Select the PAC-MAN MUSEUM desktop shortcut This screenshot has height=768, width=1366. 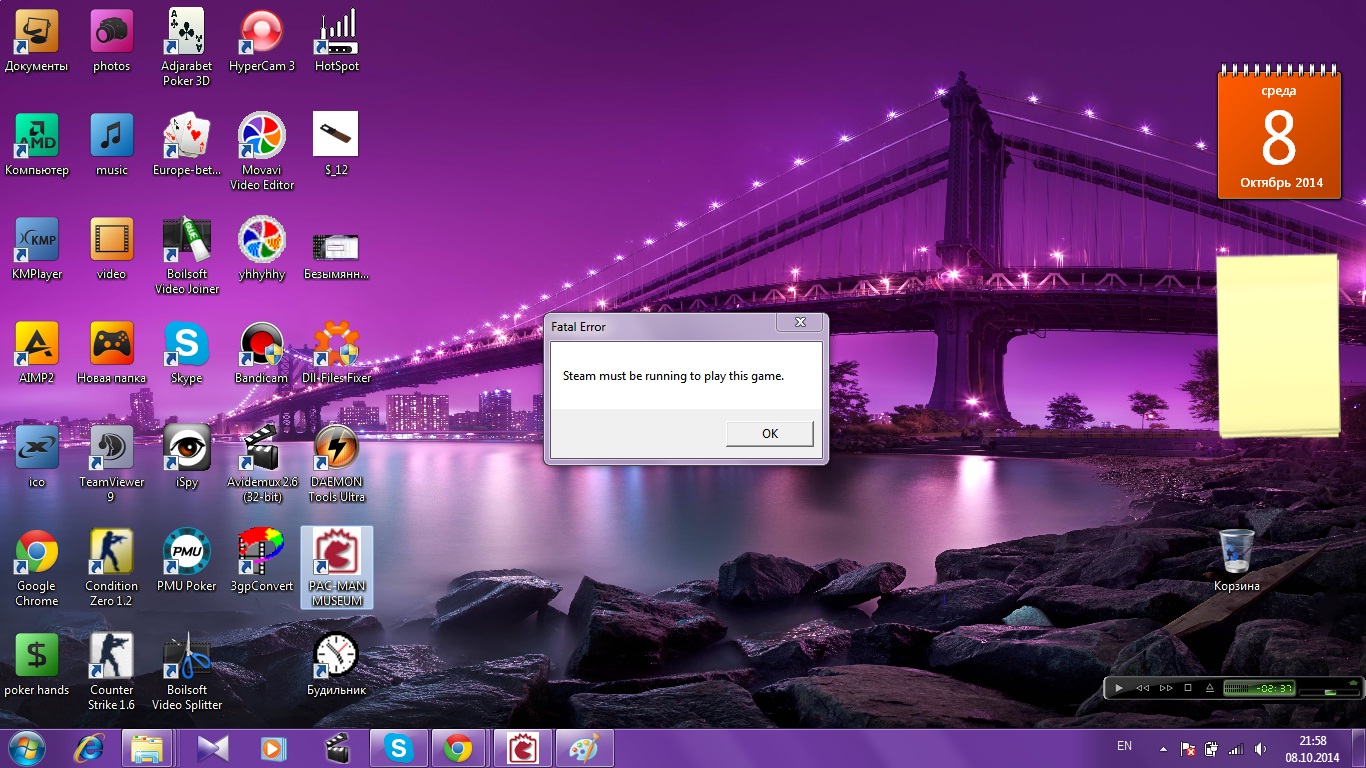pos(337,568)
